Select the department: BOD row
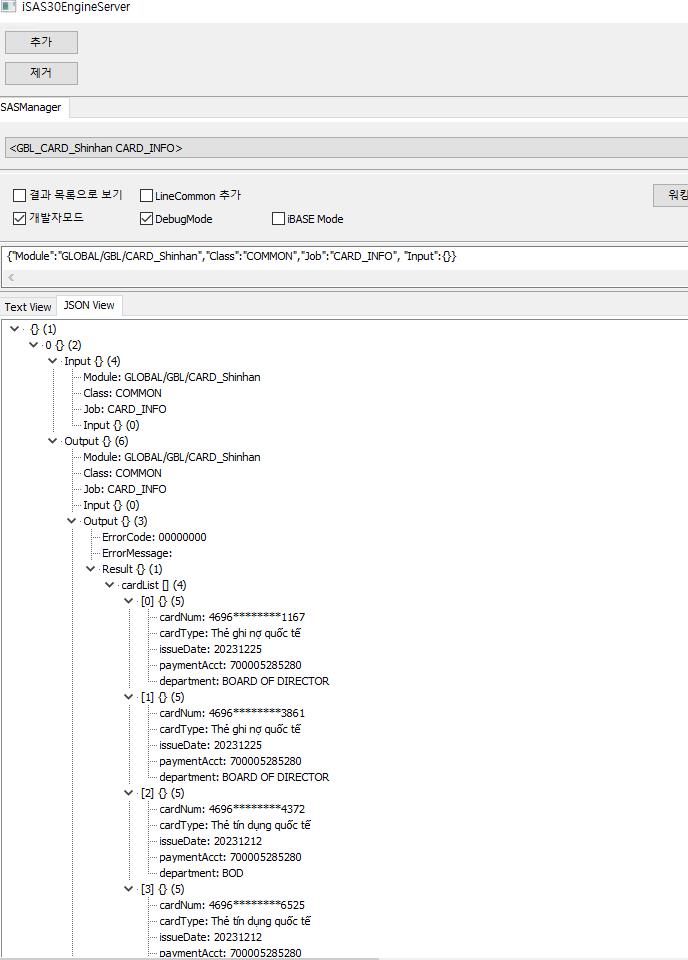688x960 pixels. pos(201,873)
